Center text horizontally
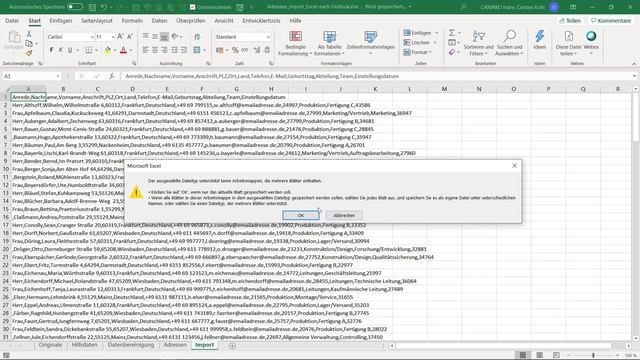Viewport: 640px width, 360px height. coord(155,50)
